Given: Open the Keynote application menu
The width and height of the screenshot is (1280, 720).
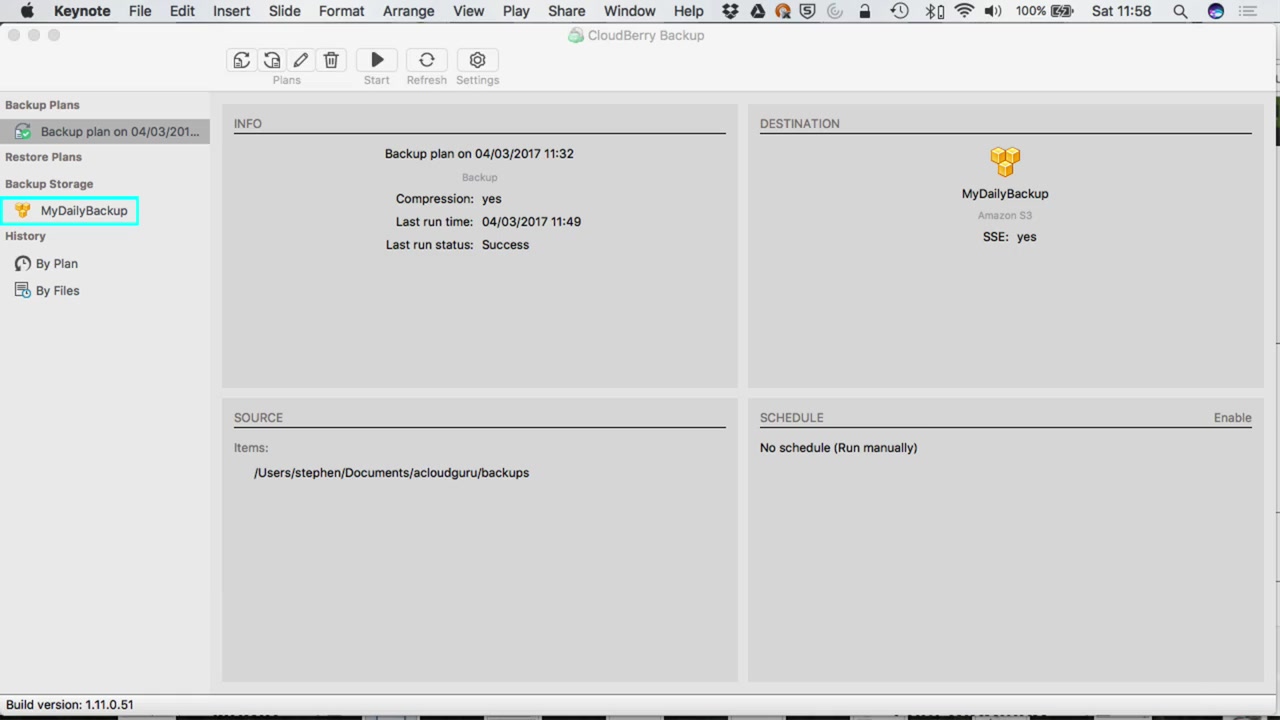Looking at the screenshot, I should click(82, 11).
